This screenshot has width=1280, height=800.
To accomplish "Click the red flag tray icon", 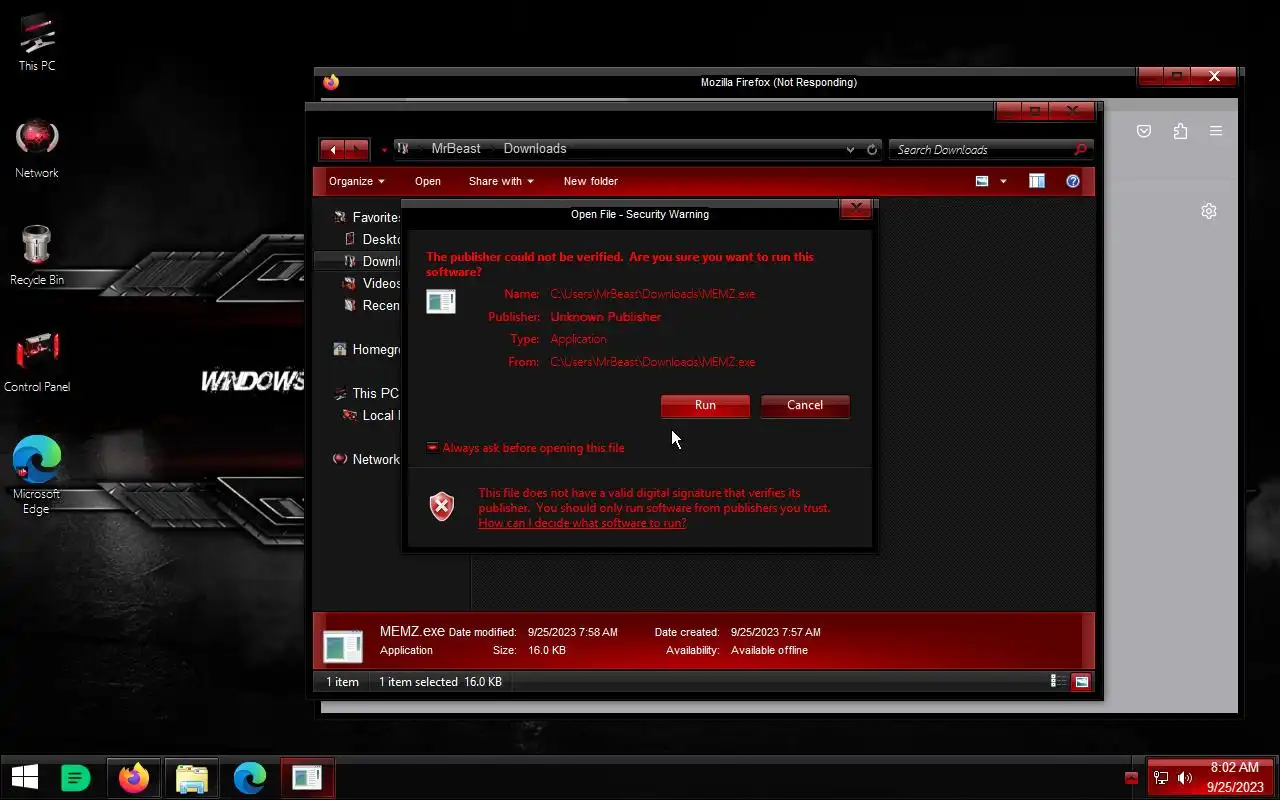I will tap(1131, 778).
